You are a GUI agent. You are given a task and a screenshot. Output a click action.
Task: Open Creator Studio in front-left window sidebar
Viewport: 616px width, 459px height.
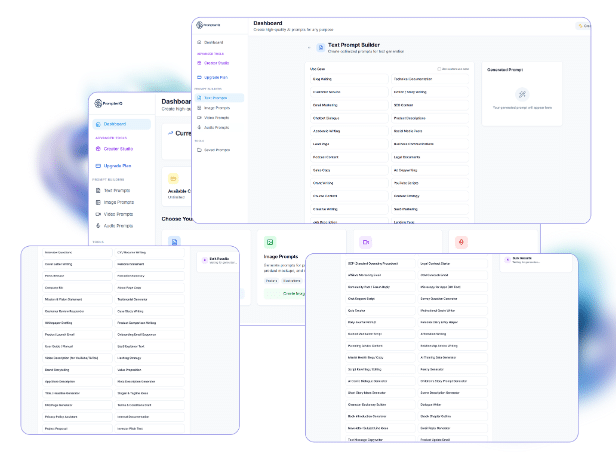click(118, 148)
